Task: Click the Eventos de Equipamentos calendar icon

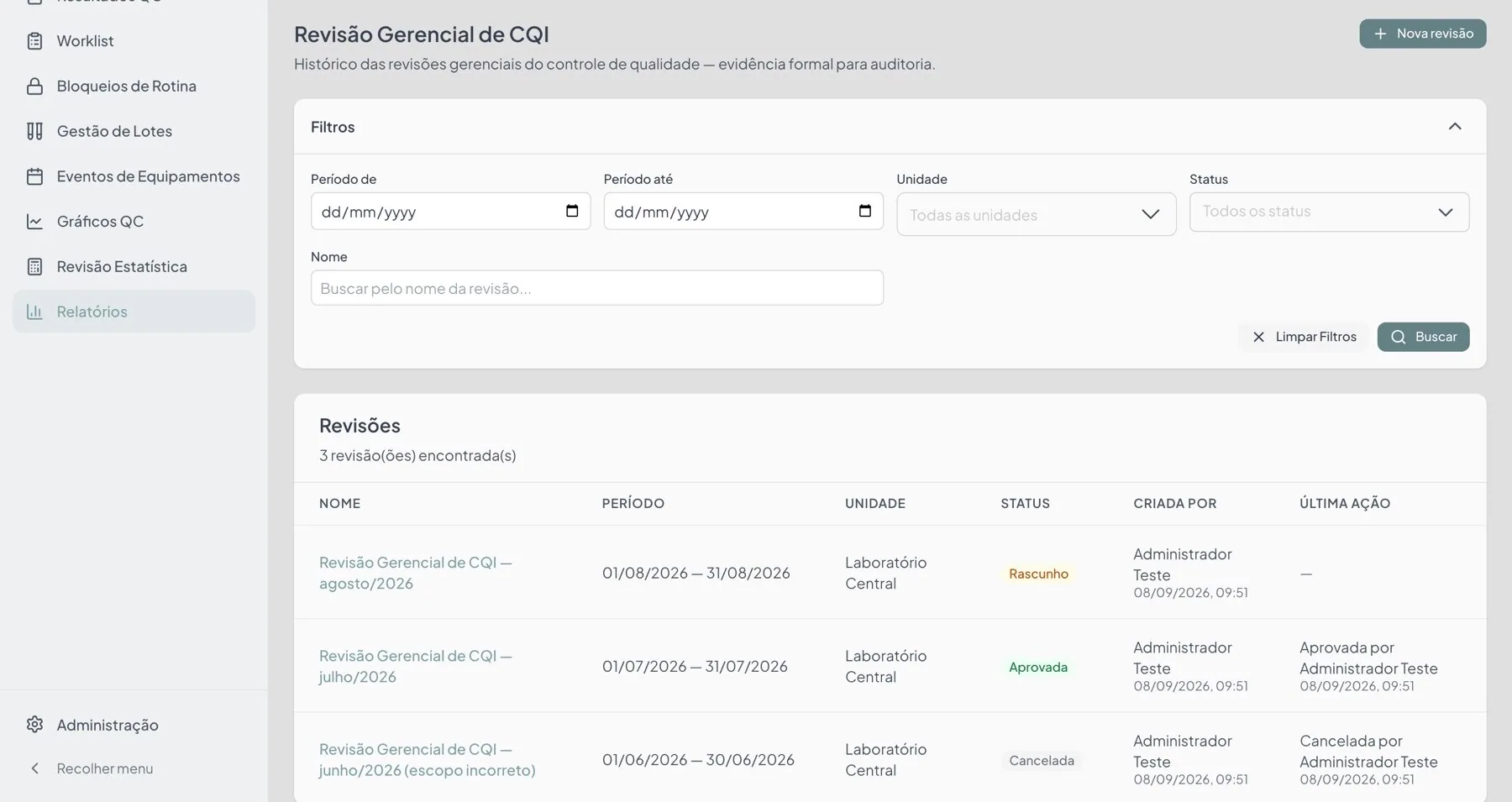Action: click(34, 176)
